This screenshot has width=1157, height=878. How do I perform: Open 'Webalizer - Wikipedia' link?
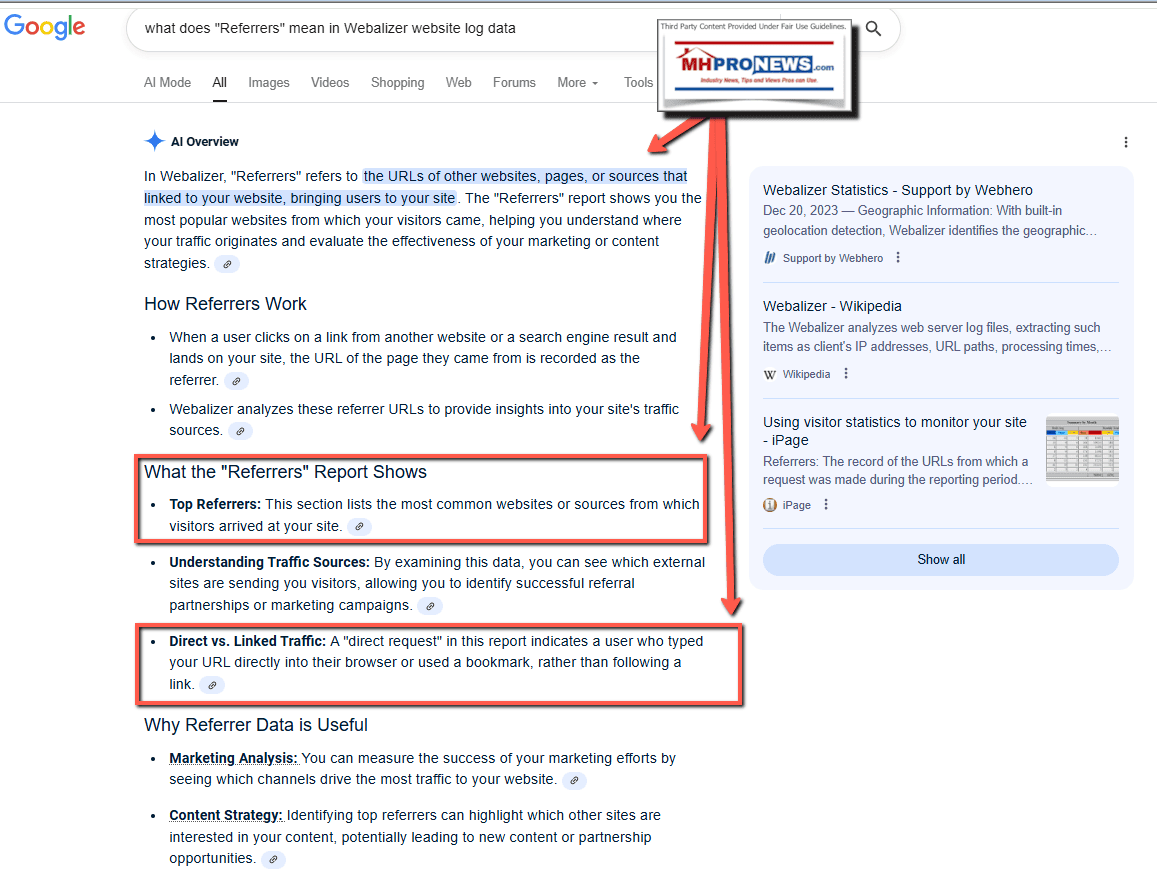(x=832, y=306)
